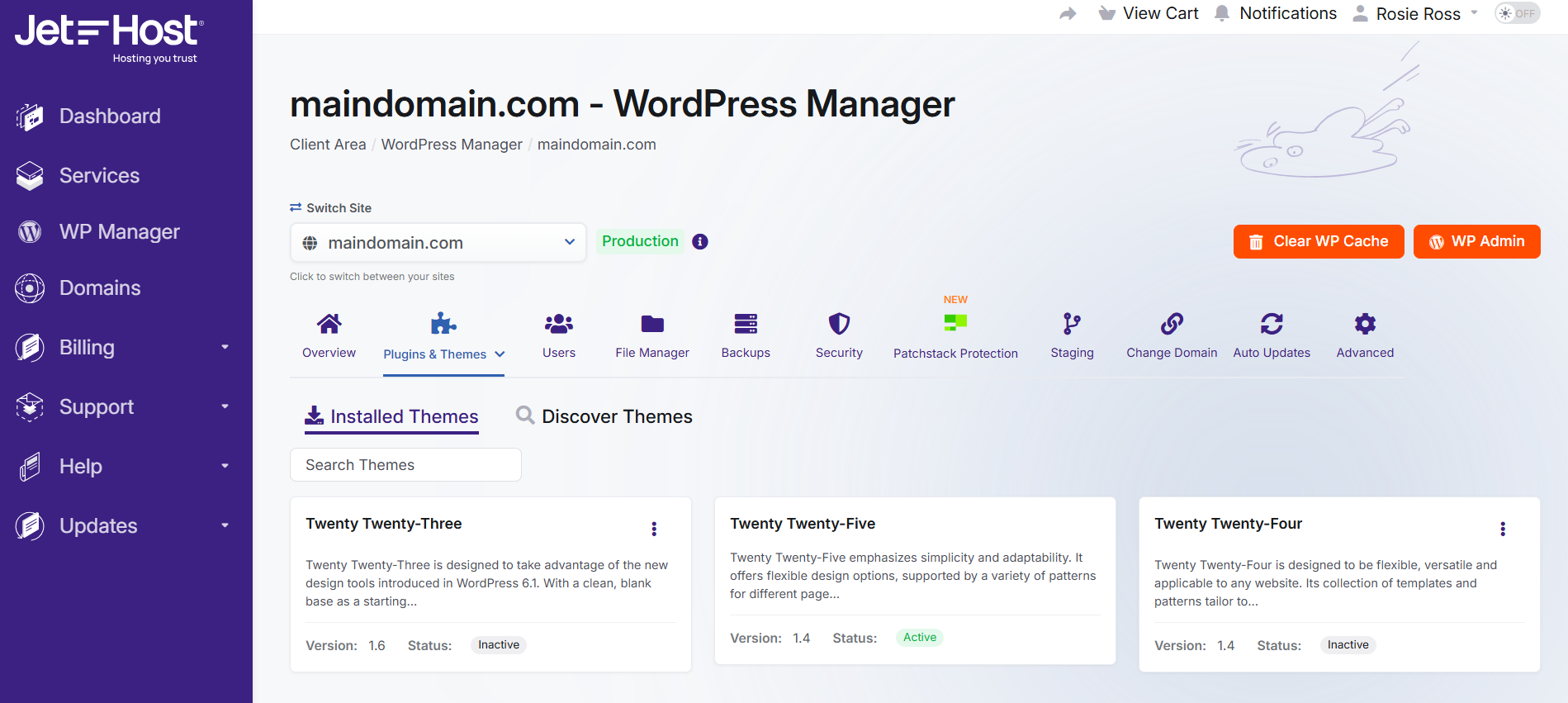The height and width of the screenshot is (703, 1568).
Task: Click the Production info icon
Action: point(700,242)
